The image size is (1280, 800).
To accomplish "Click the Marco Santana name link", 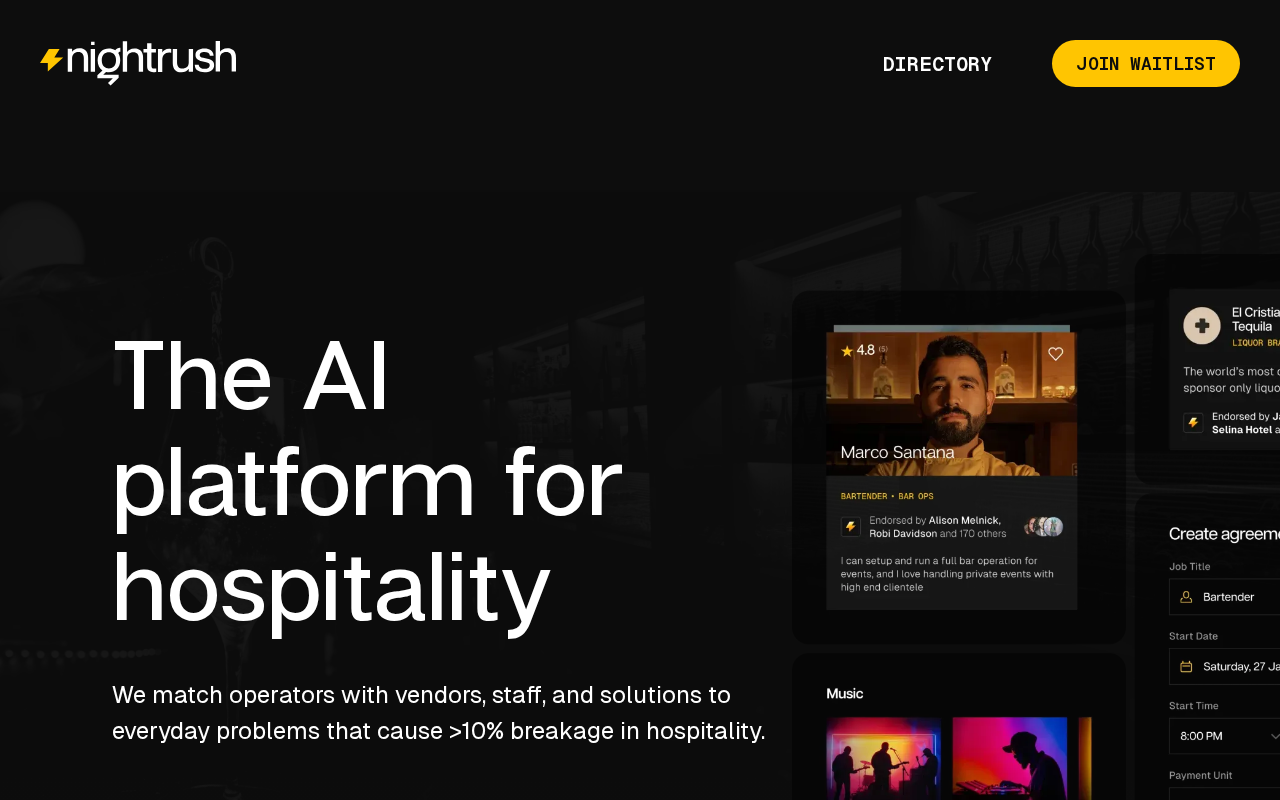I will pos(897,453).
